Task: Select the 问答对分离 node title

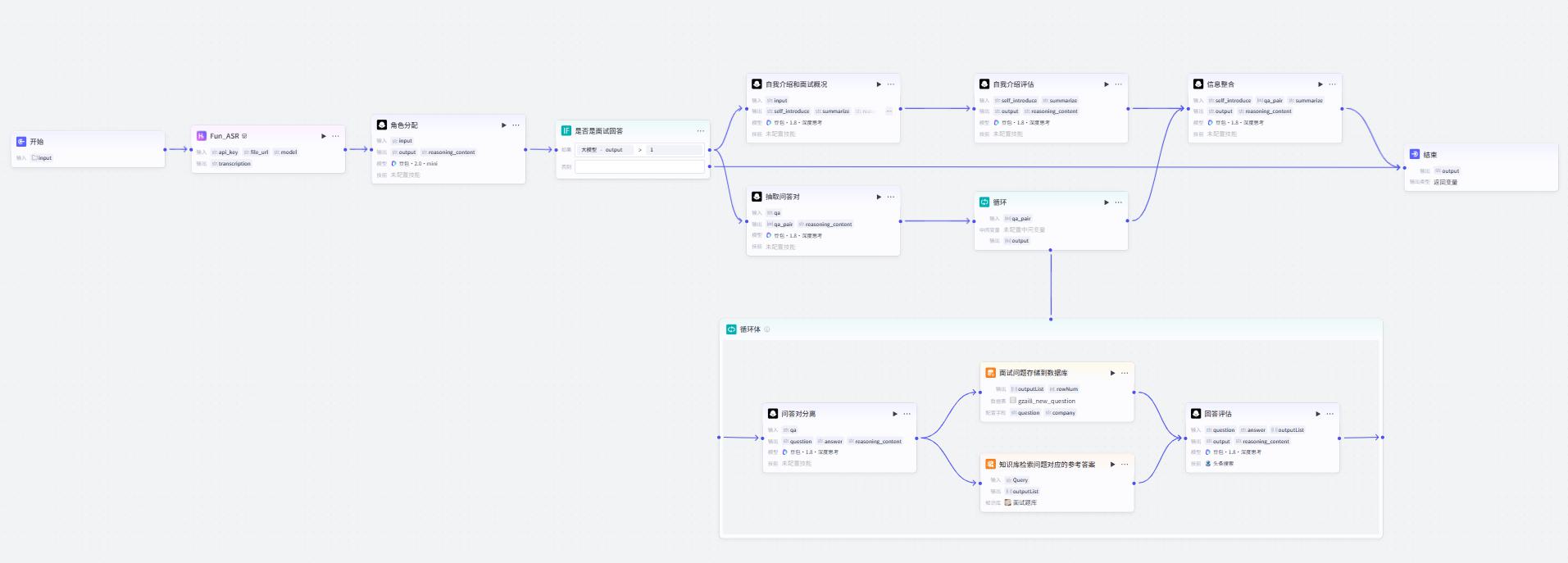Action: 798,414
